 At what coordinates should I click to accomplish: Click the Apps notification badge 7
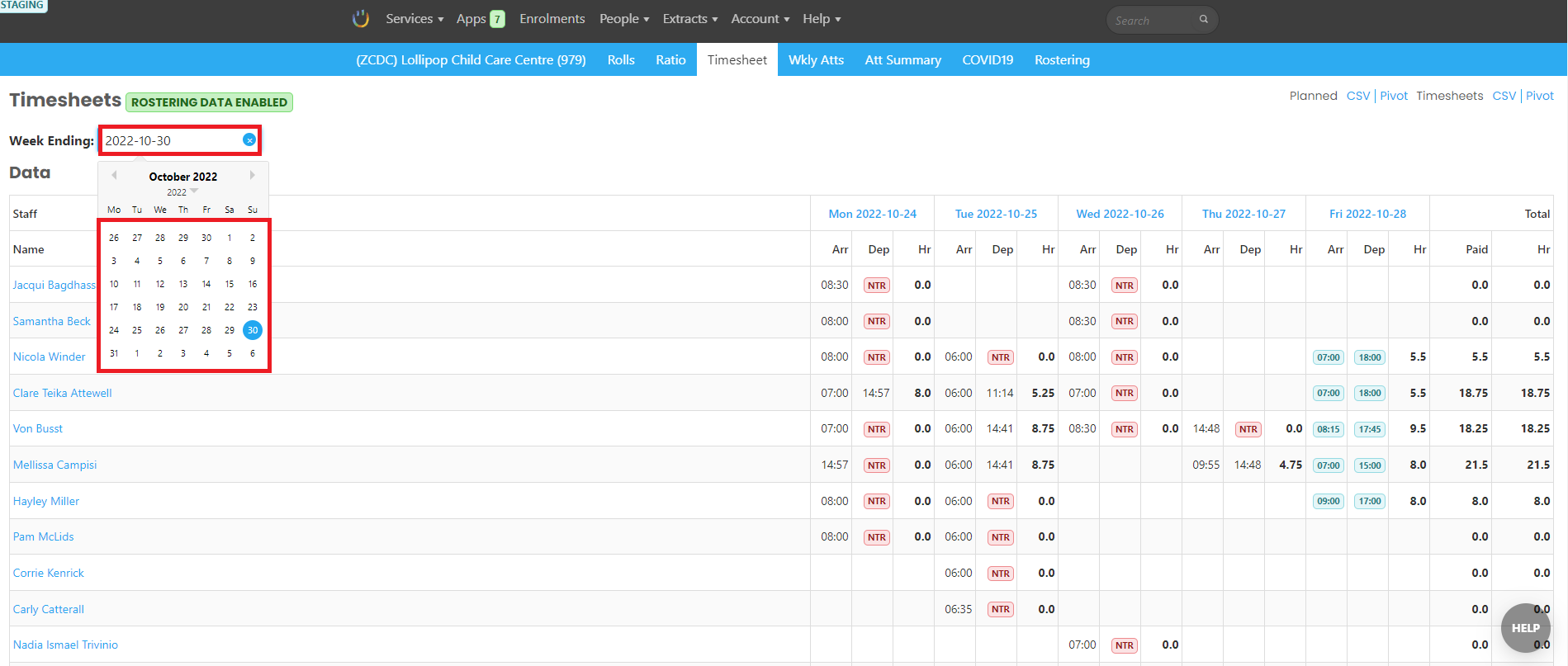497,19
